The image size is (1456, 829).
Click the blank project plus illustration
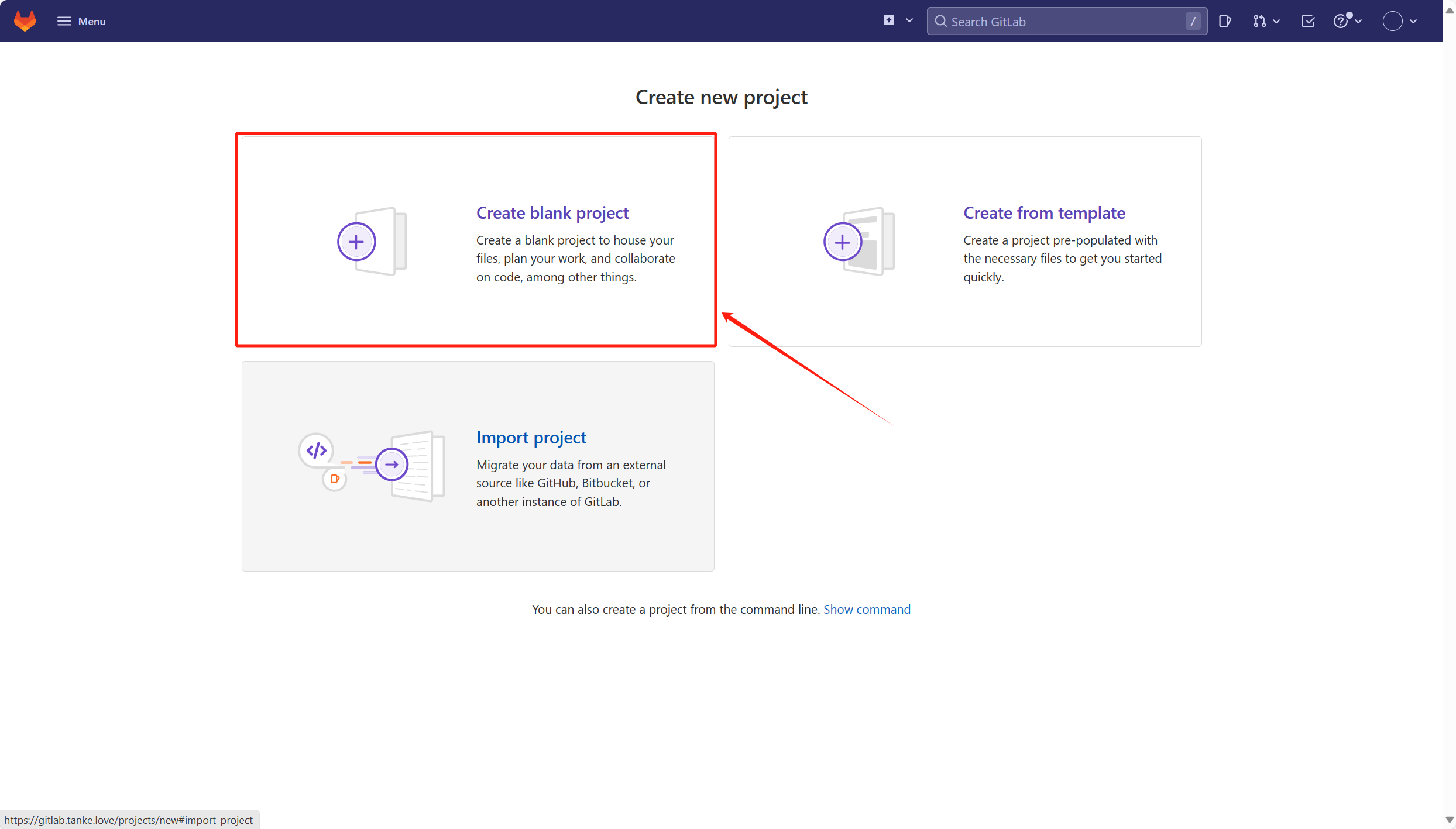tap(356, 242)
